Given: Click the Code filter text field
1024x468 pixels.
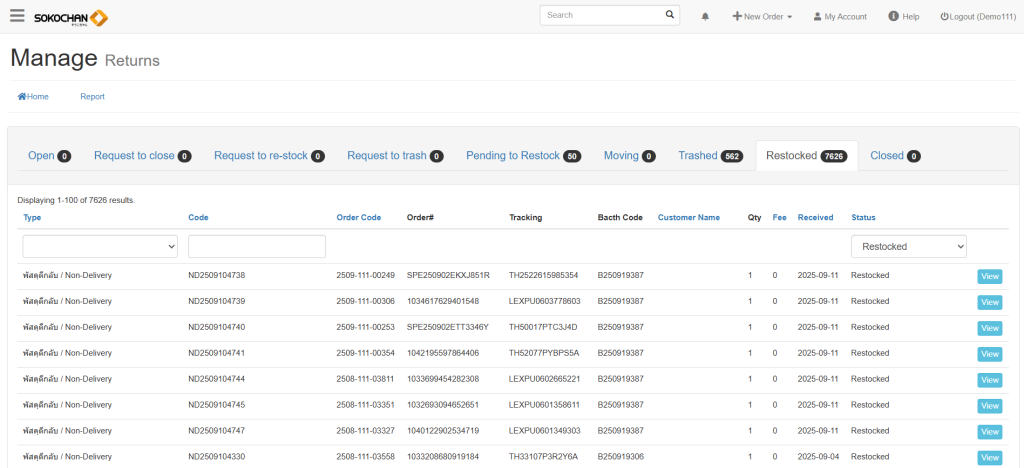Looking at the screenshot, I should click(x=257, y=246).
